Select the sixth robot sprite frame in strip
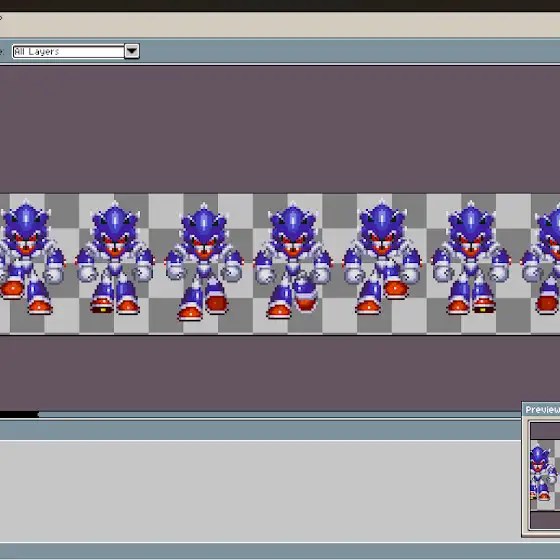Image resolution: width=560 pixels, height=560 pixels. click(471, 258)
